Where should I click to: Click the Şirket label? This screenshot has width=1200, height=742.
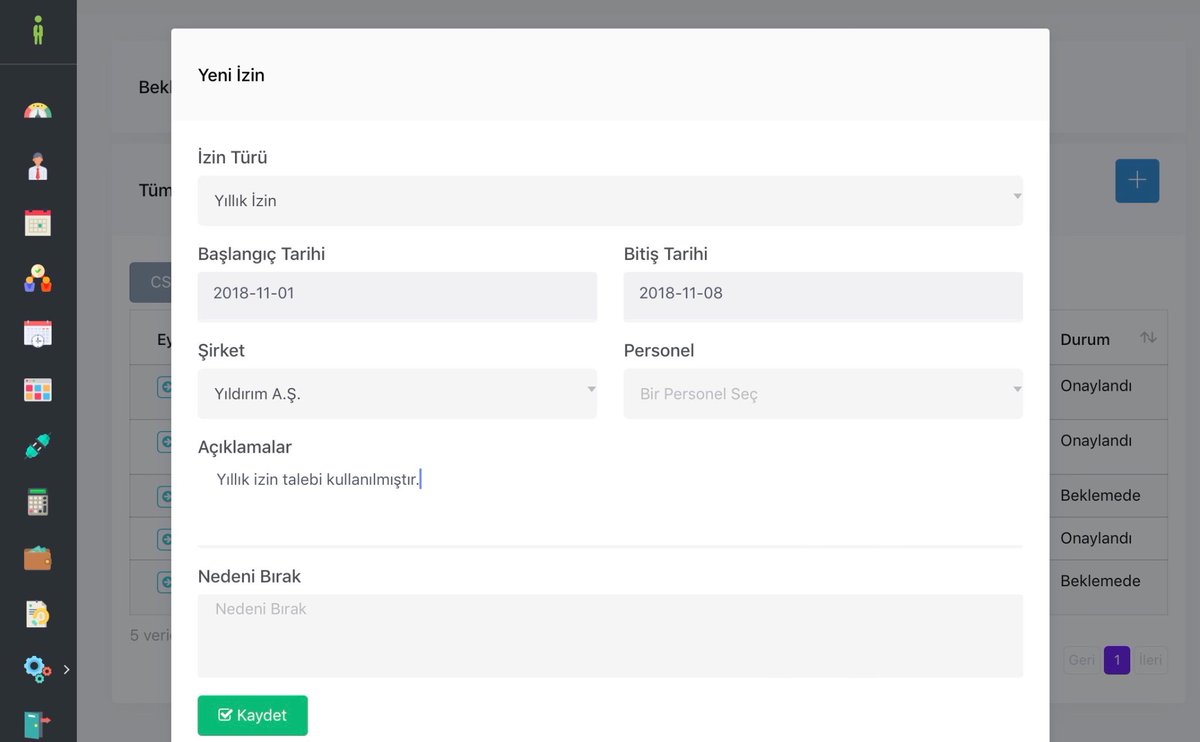click(221, 351)
